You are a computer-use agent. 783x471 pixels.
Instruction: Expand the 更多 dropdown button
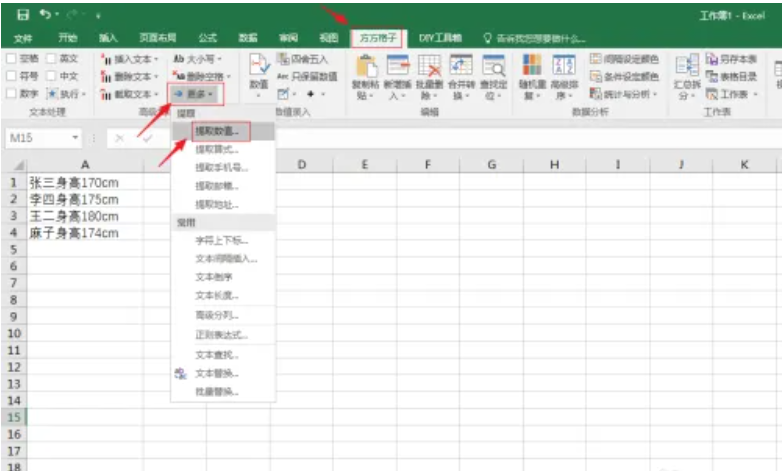click(x=197, y=94)
